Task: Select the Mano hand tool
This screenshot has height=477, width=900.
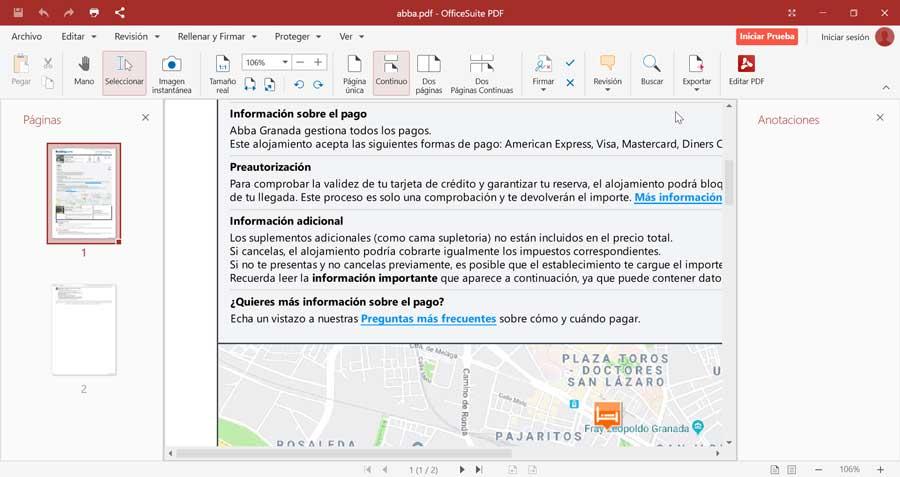Action: 84,71
